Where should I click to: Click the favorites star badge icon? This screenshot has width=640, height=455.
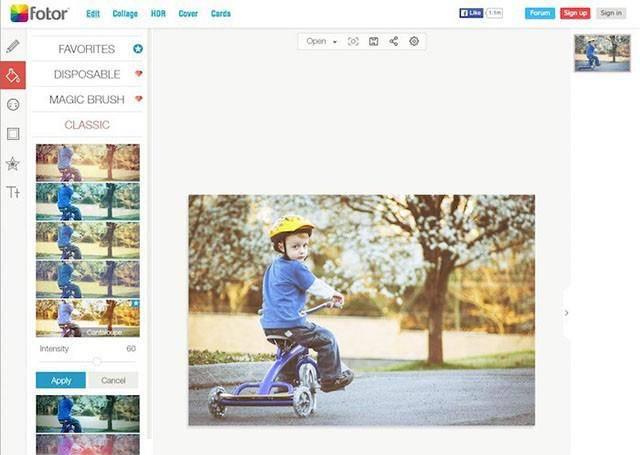tap(138, 49)
